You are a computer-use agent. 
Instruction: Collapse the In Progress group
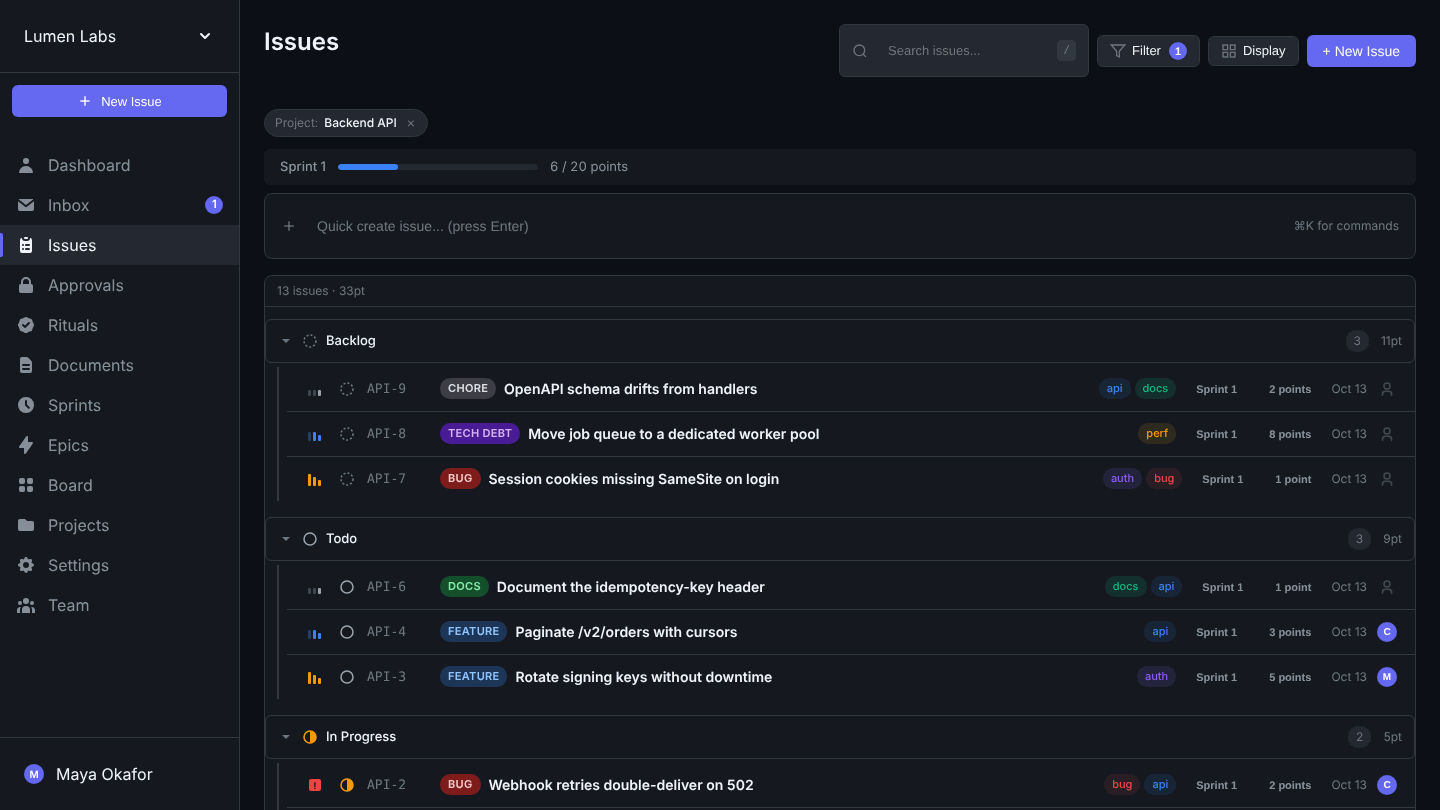[286, 737]
